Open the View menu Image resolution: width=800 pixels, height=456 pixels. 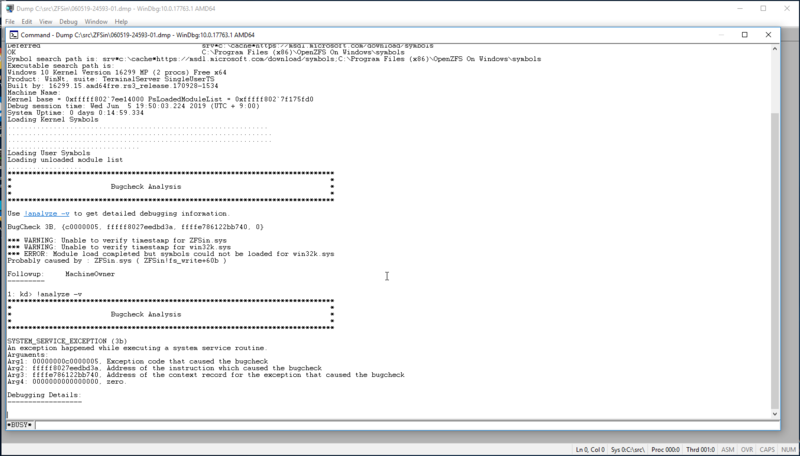click(x=45, y=22)
